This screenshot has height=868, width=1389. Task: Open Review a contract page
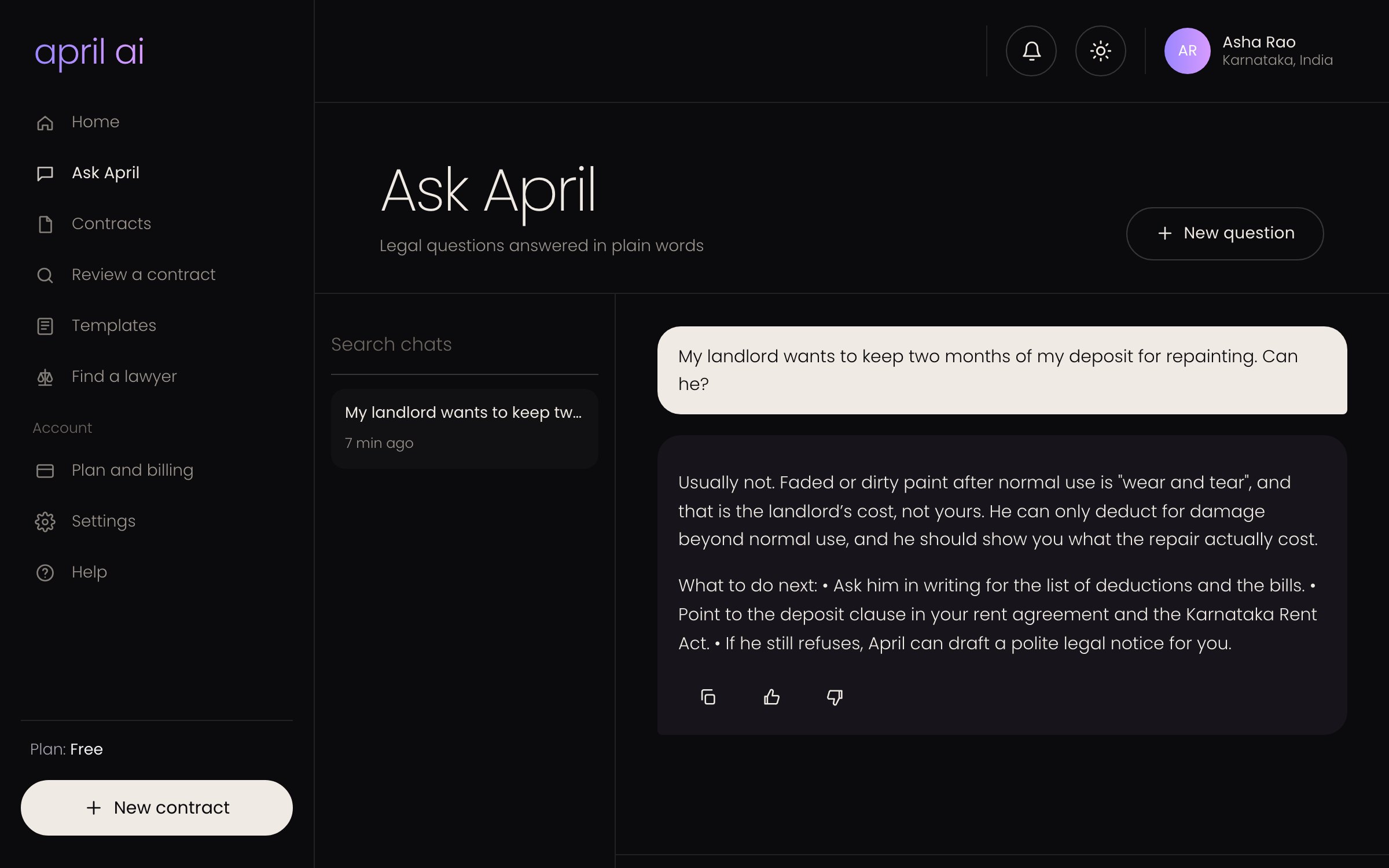click(x=156, y=275)
